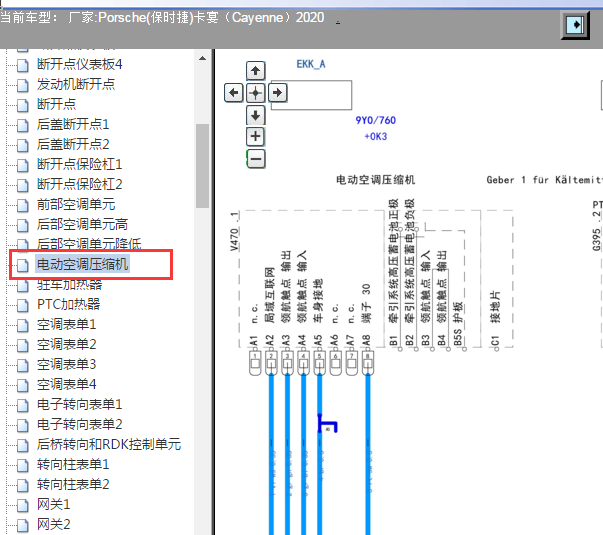Select 电动空调压缩机 entry

pos(82,264)
